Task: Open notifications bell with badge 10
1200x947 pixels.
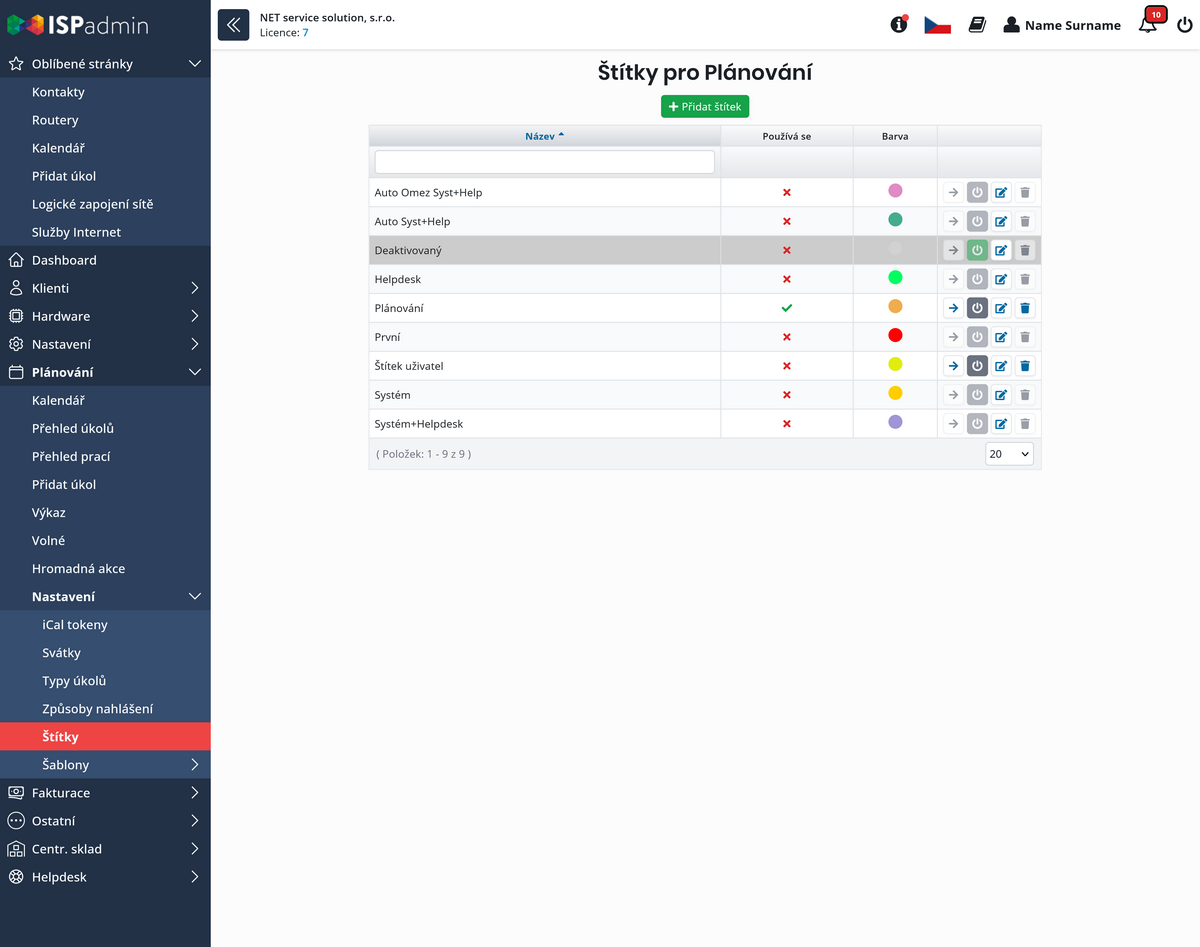Action: click(x=1148, y=25)
